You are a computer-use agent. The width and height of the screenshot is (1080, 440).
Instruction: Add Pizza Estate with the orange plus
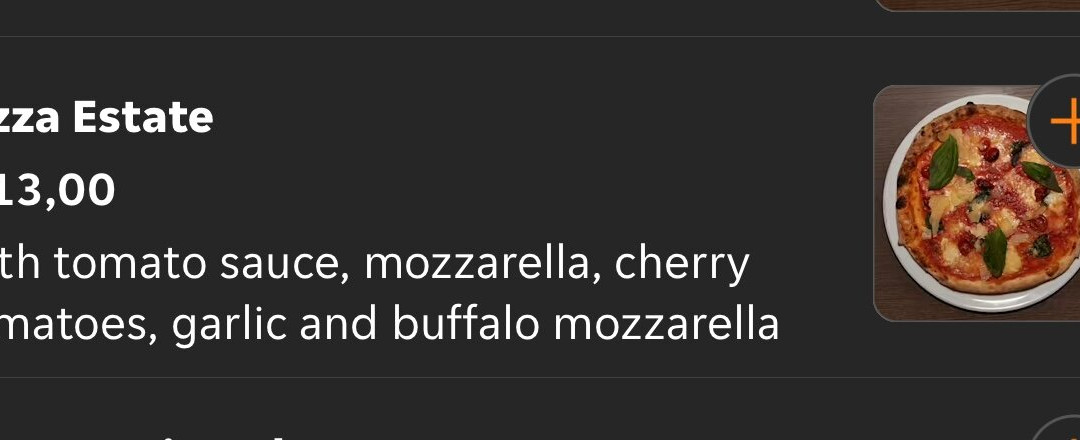[1063, 122]
